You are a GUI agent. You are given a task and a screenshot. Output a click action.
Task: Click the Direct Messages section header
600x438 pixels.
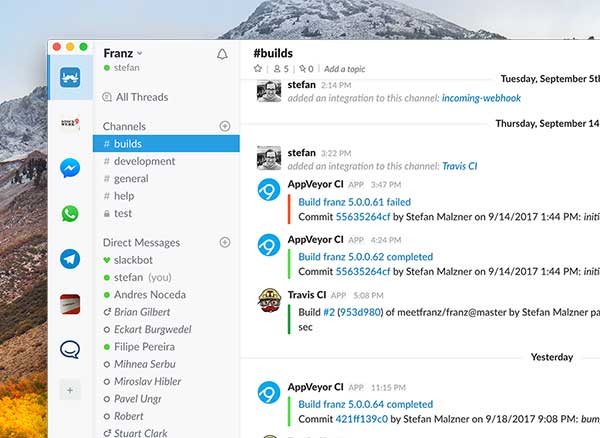click(x=141, y=243)
